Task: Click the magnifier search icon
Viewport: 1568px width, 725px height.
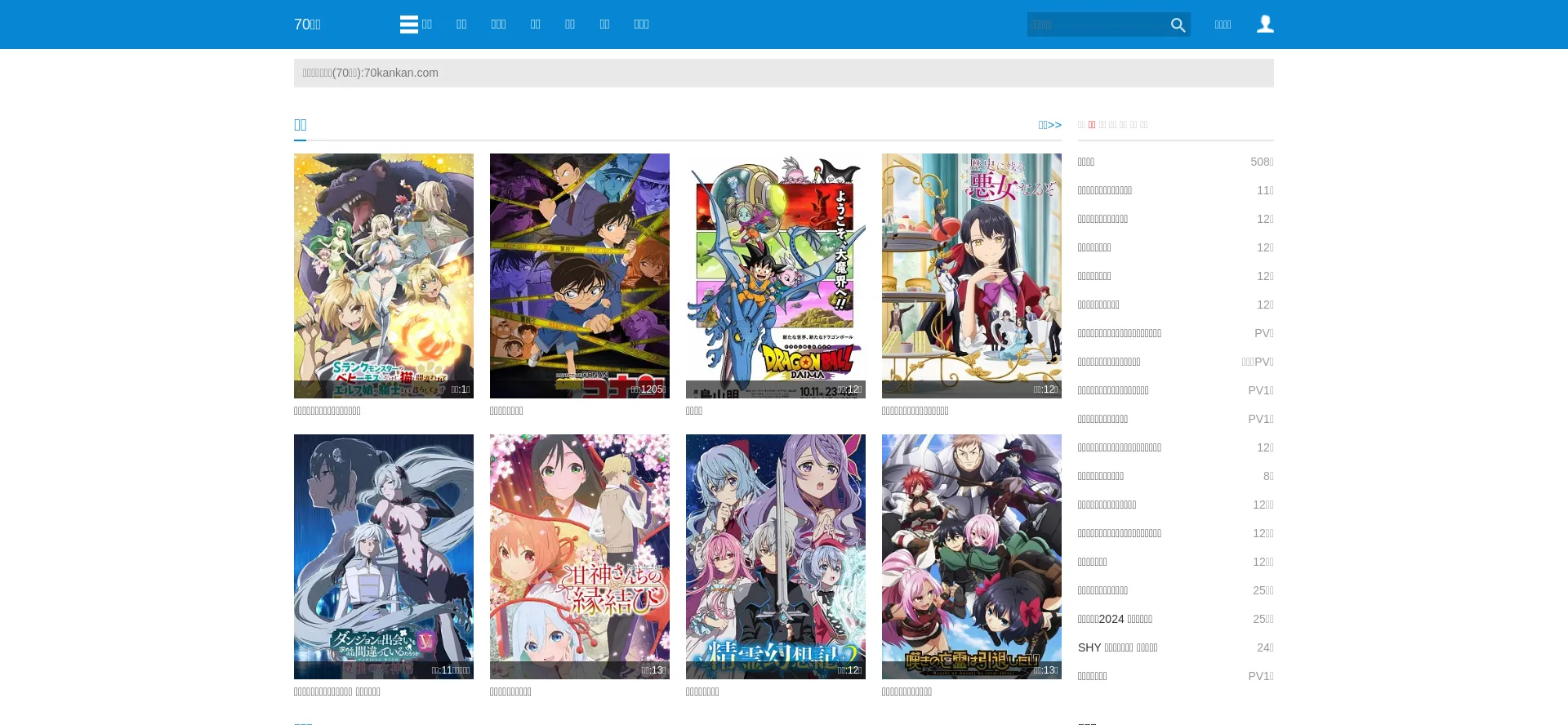Action: [1178, 25]
